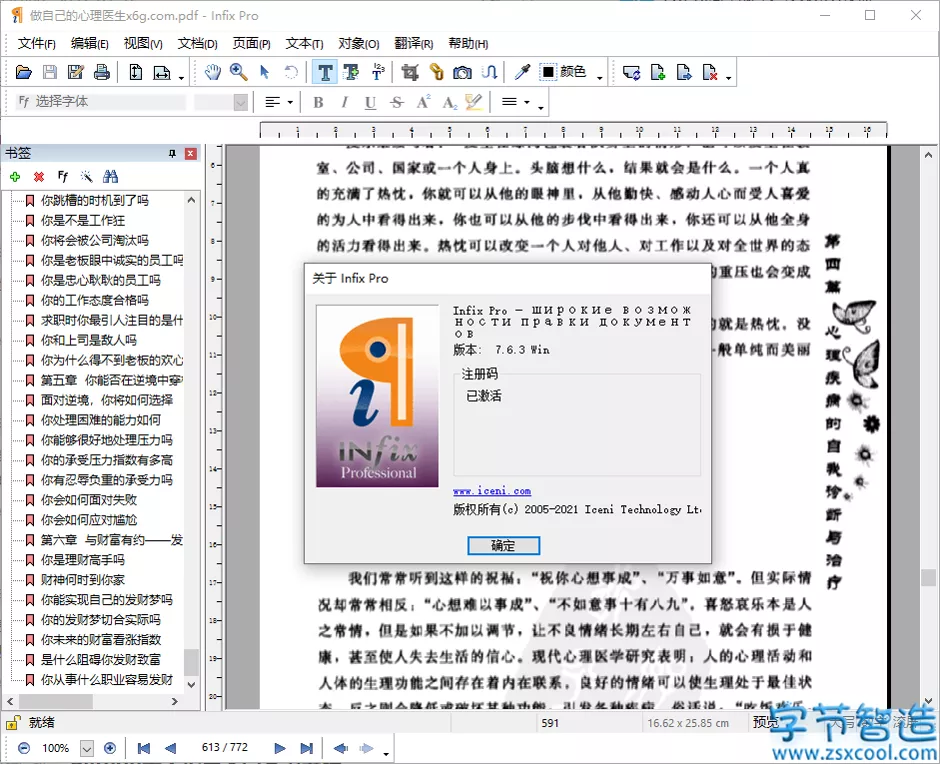940x764 pixels.
Task: Expand the page-fit toolbar options arrow
Action: (181, 77)
